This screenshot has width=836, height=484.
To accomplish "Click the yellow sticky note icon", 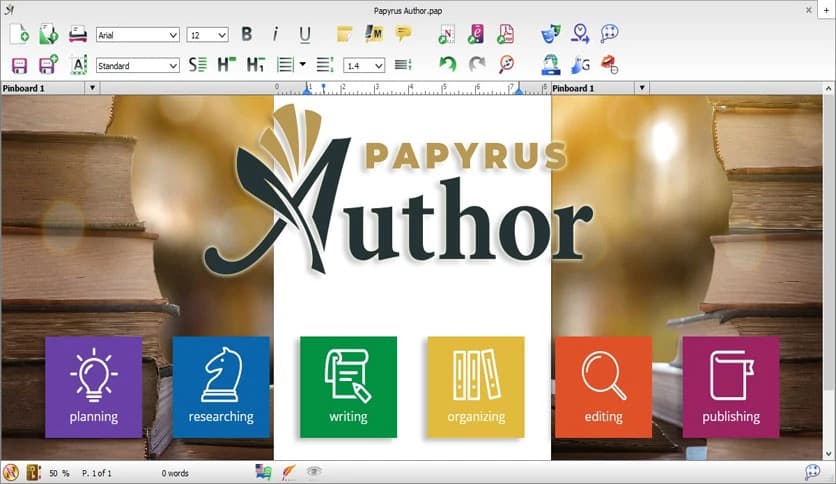I will [345, 34].
